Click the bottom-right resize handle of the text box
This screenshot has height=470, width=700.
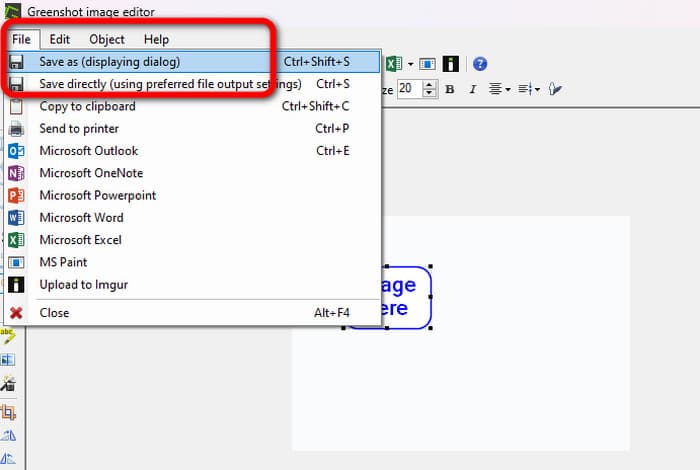click(430, 328)
